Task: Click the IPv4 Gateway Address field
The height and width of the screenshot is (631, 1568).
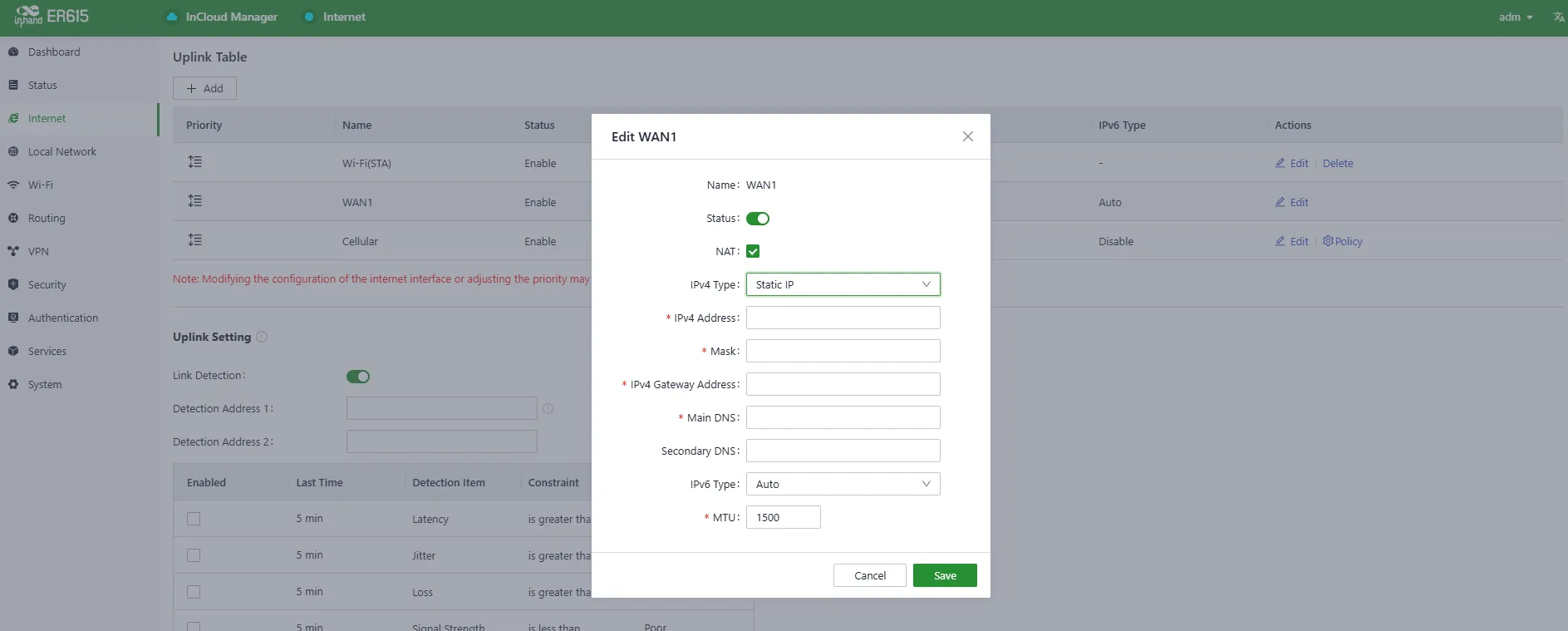Action: tap(843, 384)
